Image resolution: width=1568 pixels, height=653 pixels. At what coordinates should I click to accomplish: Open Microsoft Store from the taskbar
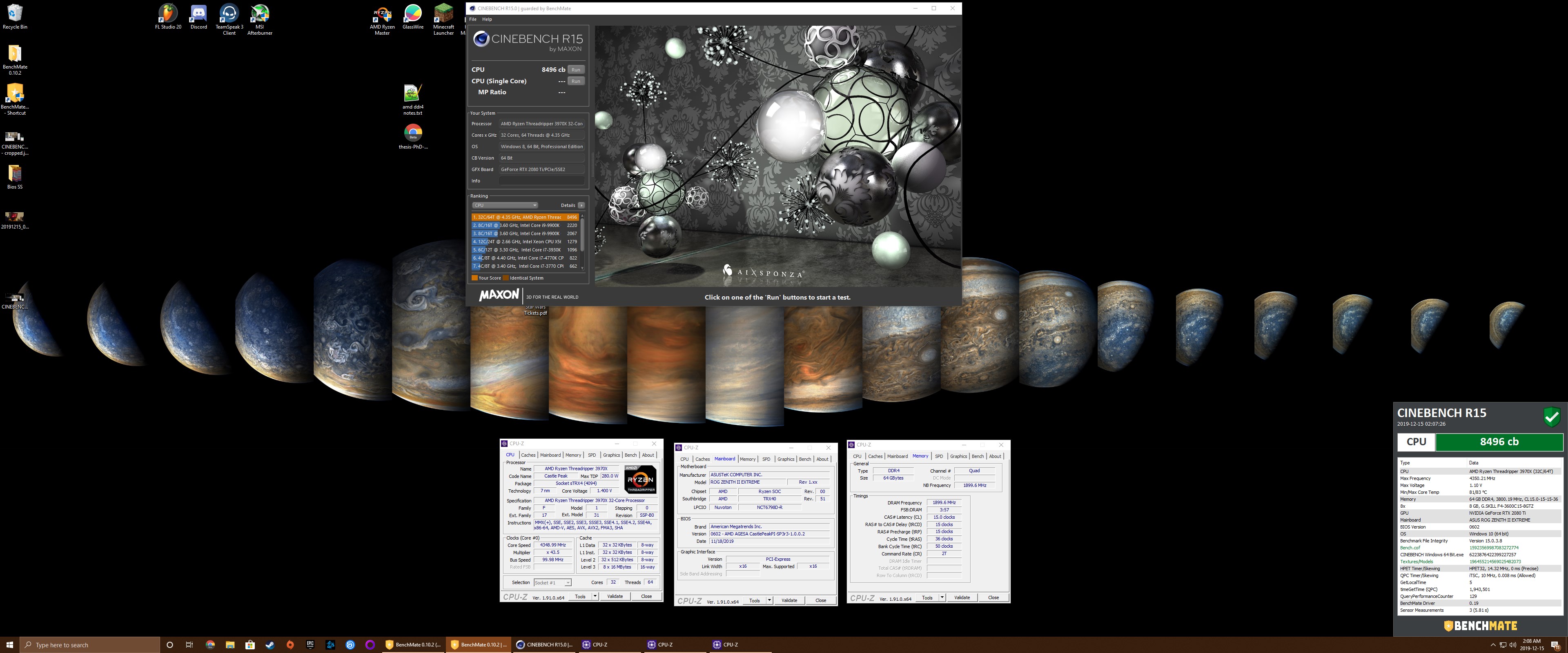249,644
